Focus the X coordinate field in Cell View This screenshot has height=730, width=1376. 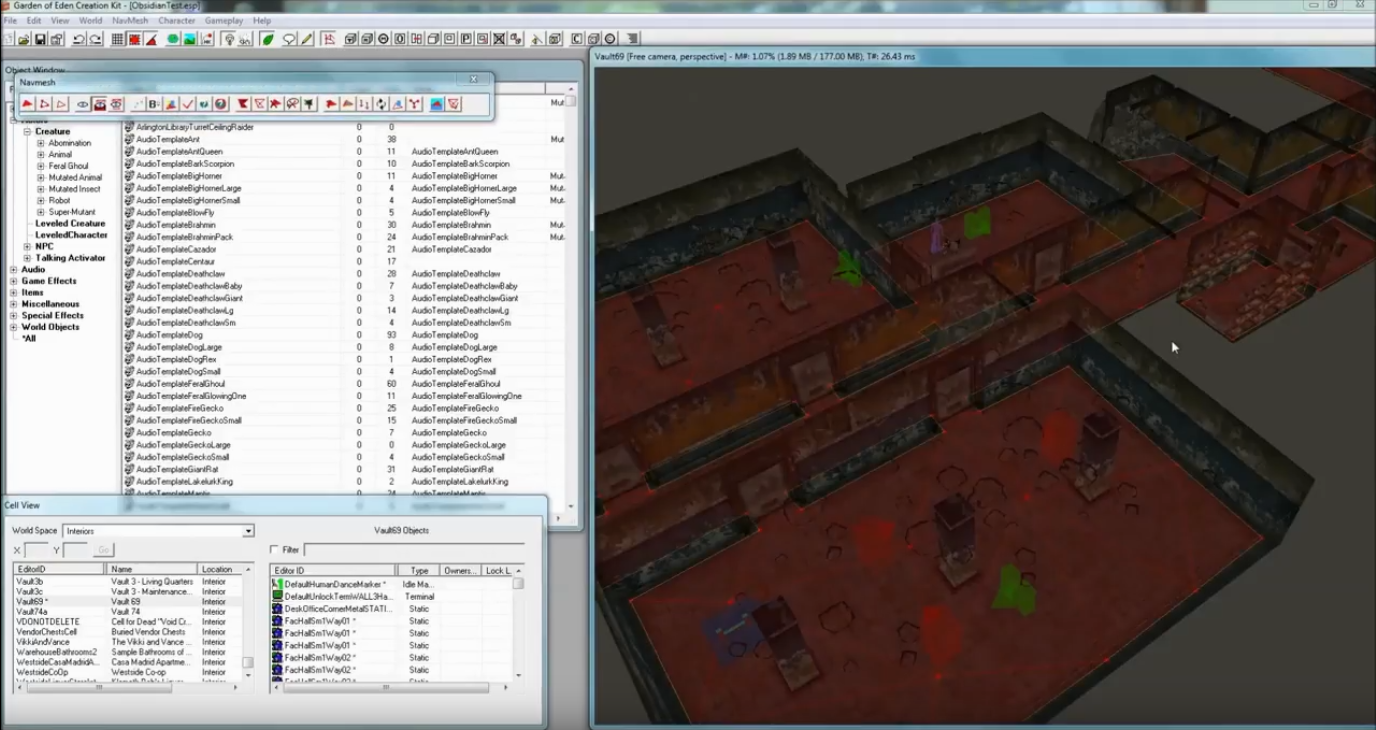click(x=36, y=550)
